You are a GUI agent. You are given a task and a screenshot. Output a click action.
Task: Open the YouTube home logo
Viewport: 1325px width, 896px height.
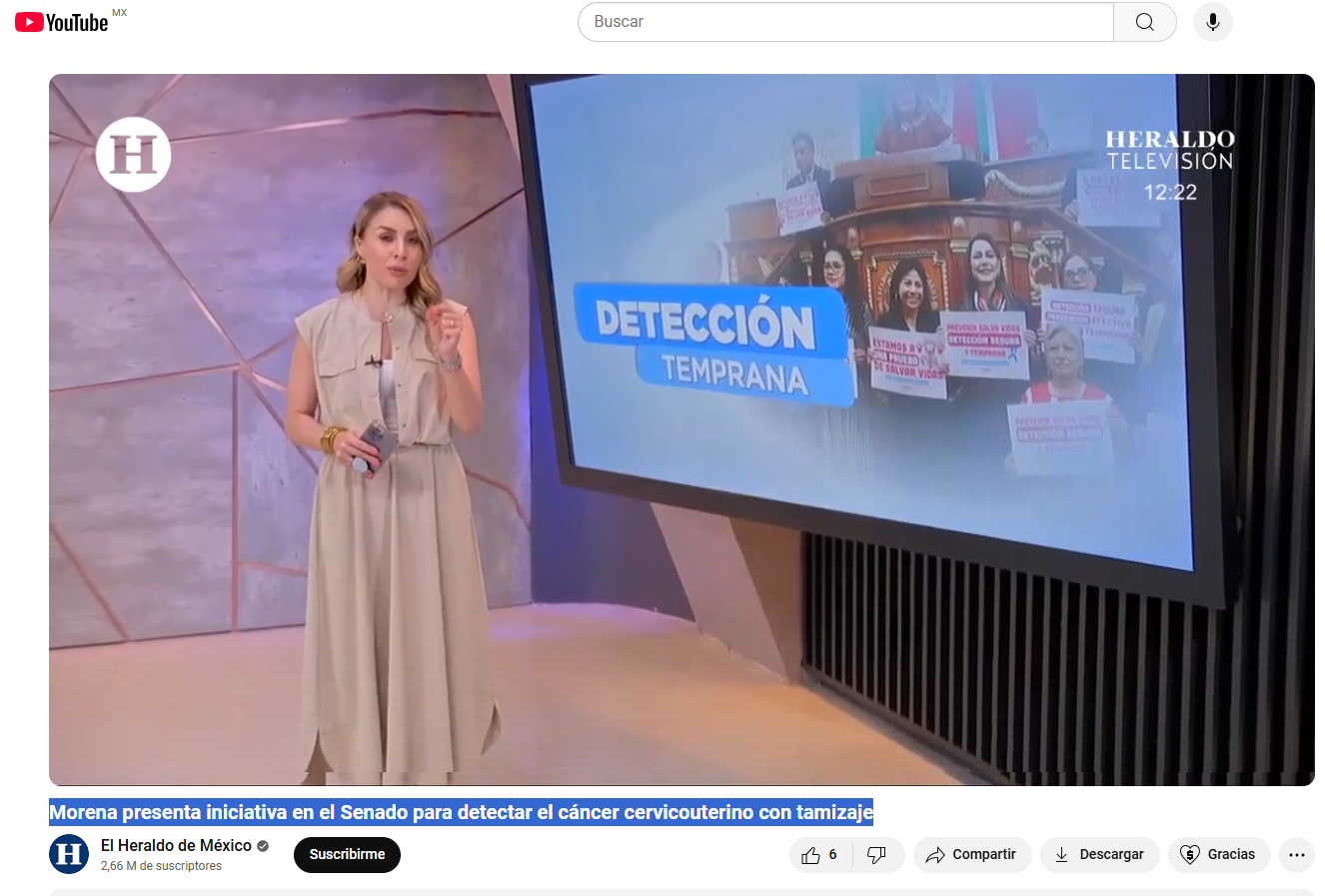(x=62, y=22)
